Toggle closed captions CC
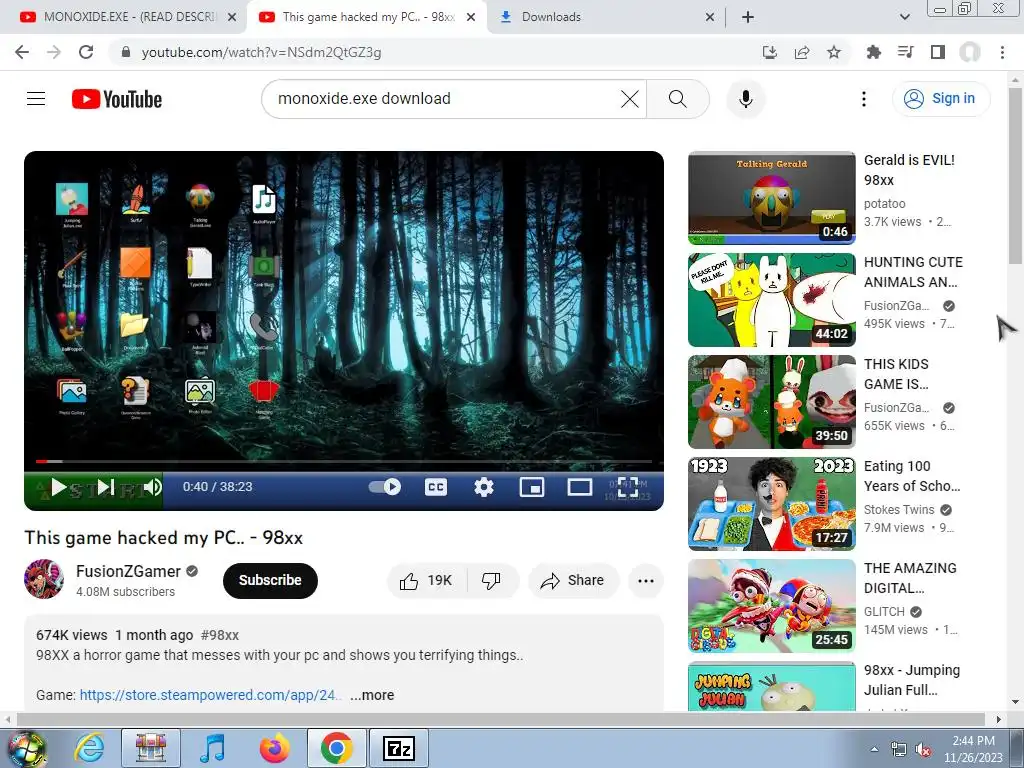The width and height of the screenshot is (1024, 768). pos(436,487)
